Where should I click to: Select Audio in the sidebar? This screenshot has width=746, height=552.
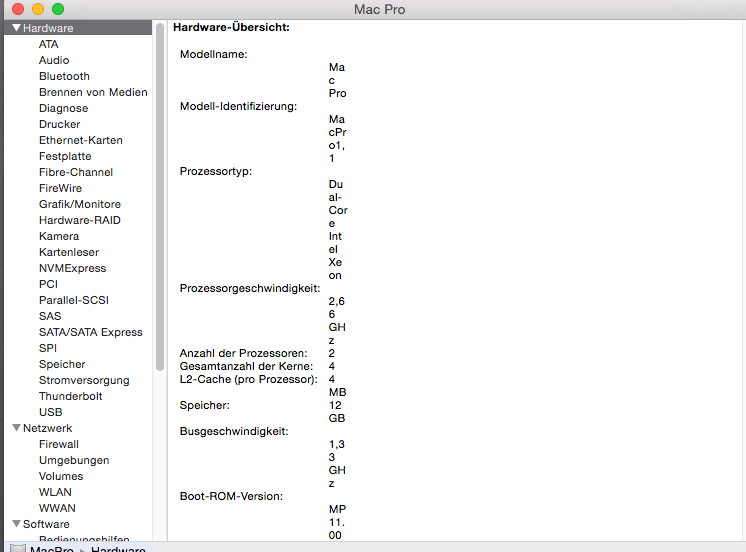[x=54, y=60]
